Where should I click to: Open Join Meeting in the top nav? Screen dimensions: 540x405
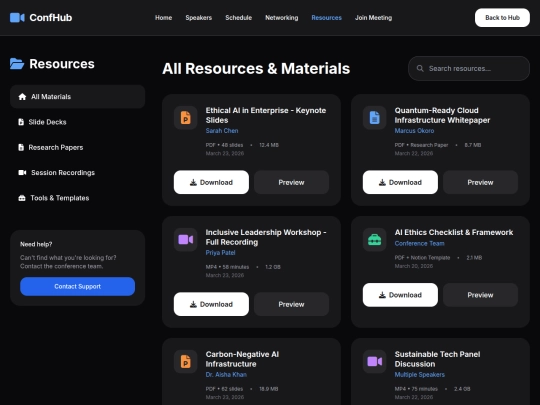coord(374,18)
